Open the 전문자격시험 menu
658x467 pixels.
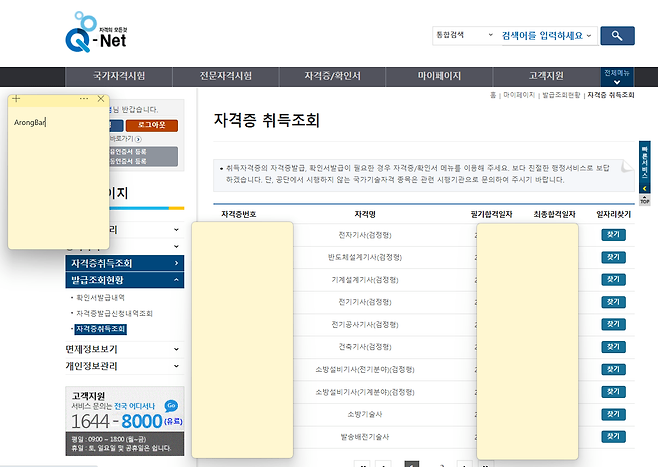(226, 76)
